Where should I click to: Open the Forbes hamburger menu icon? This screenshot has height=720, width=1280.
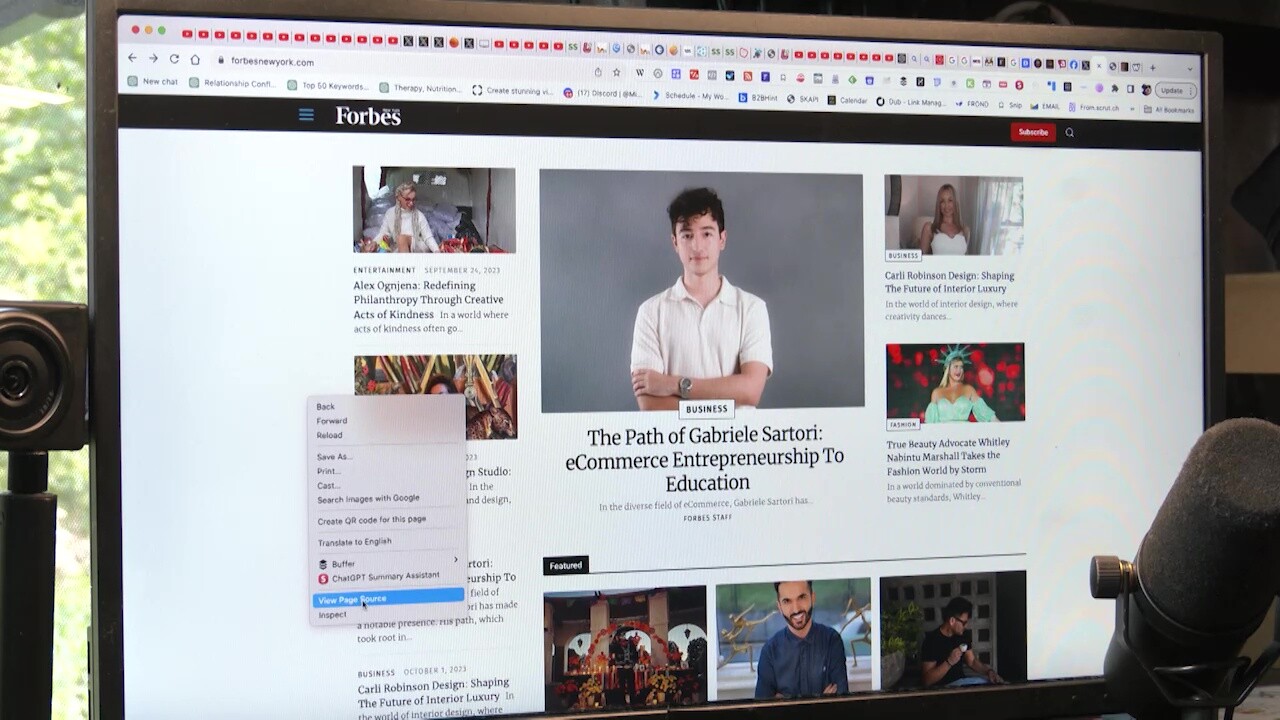[306, 115]
